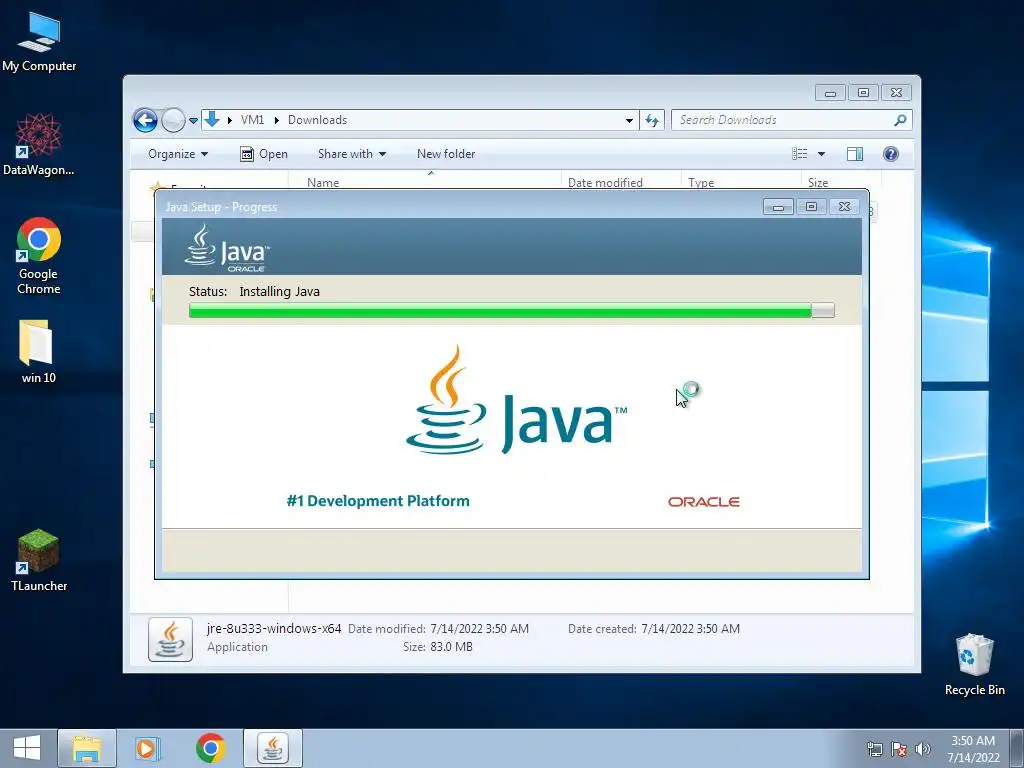The width and height of the screenshot is (1024, 768).
Task: Click 'Size: 83.0 MB' detail
Action: pos(438,647)
